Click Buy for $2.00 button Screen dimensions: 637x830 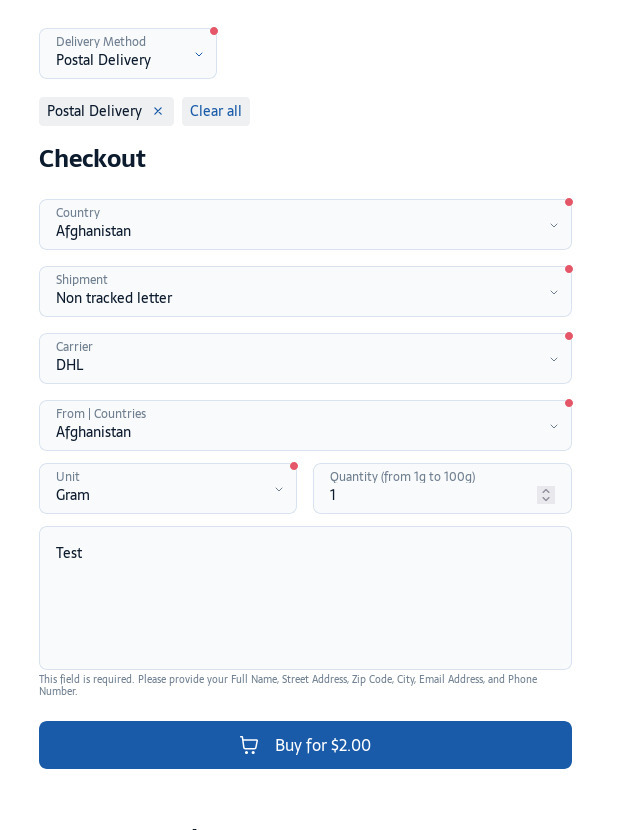click(x=306, y=745)
